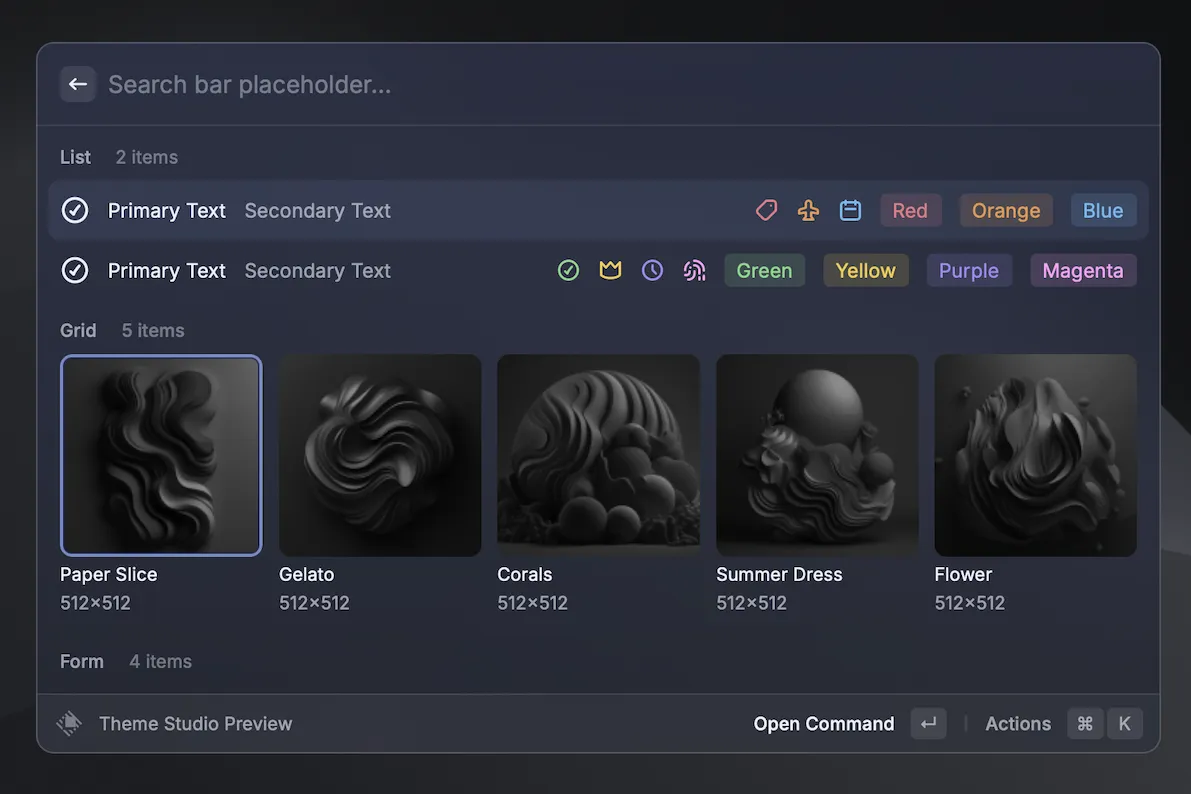The height and width of the screenshot is (794, 1191).
Task: Select the orange airplane icon
Action: [808, 210]
